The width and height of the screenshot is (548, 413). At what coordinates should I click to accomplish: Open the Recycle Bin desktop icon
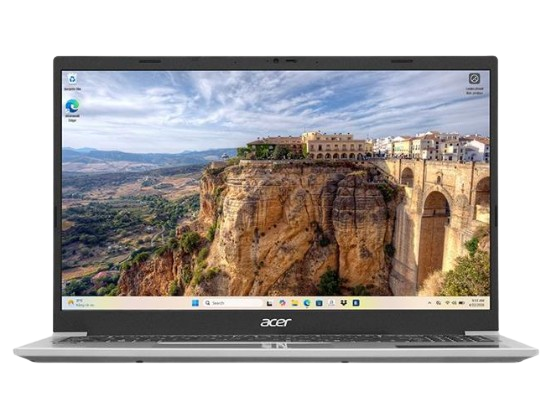point(72,82)
